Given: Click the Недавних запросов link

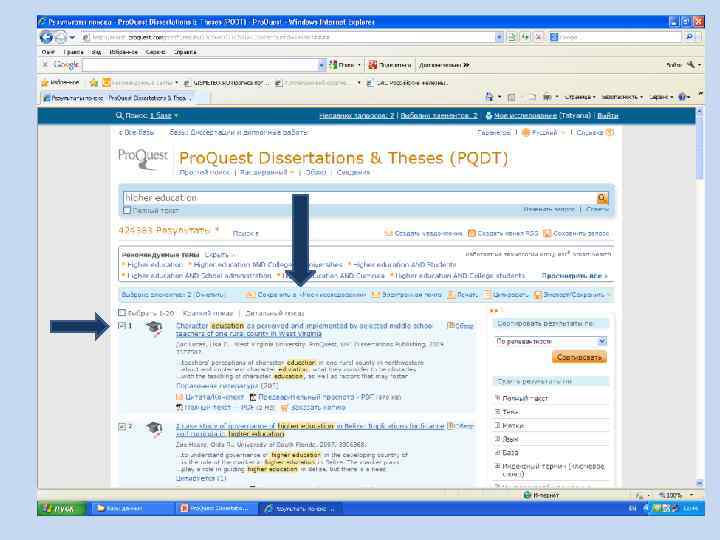Looking at the screenshot, I should coord(357,116).
